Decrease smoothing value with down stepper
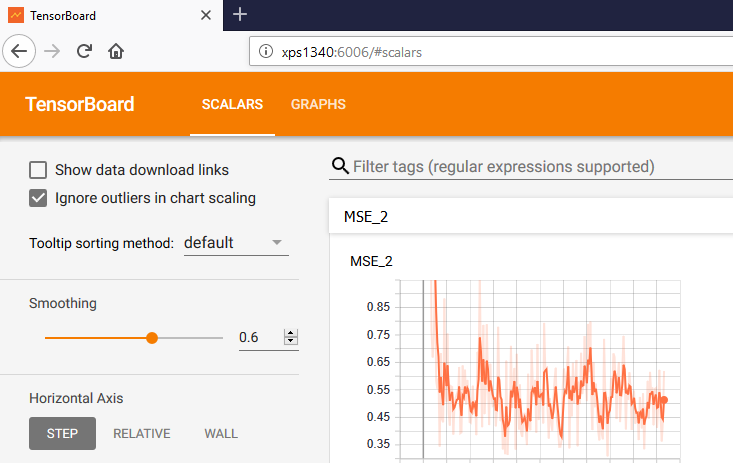Viewport: 733px width, 463px height. tap(291, 340)
